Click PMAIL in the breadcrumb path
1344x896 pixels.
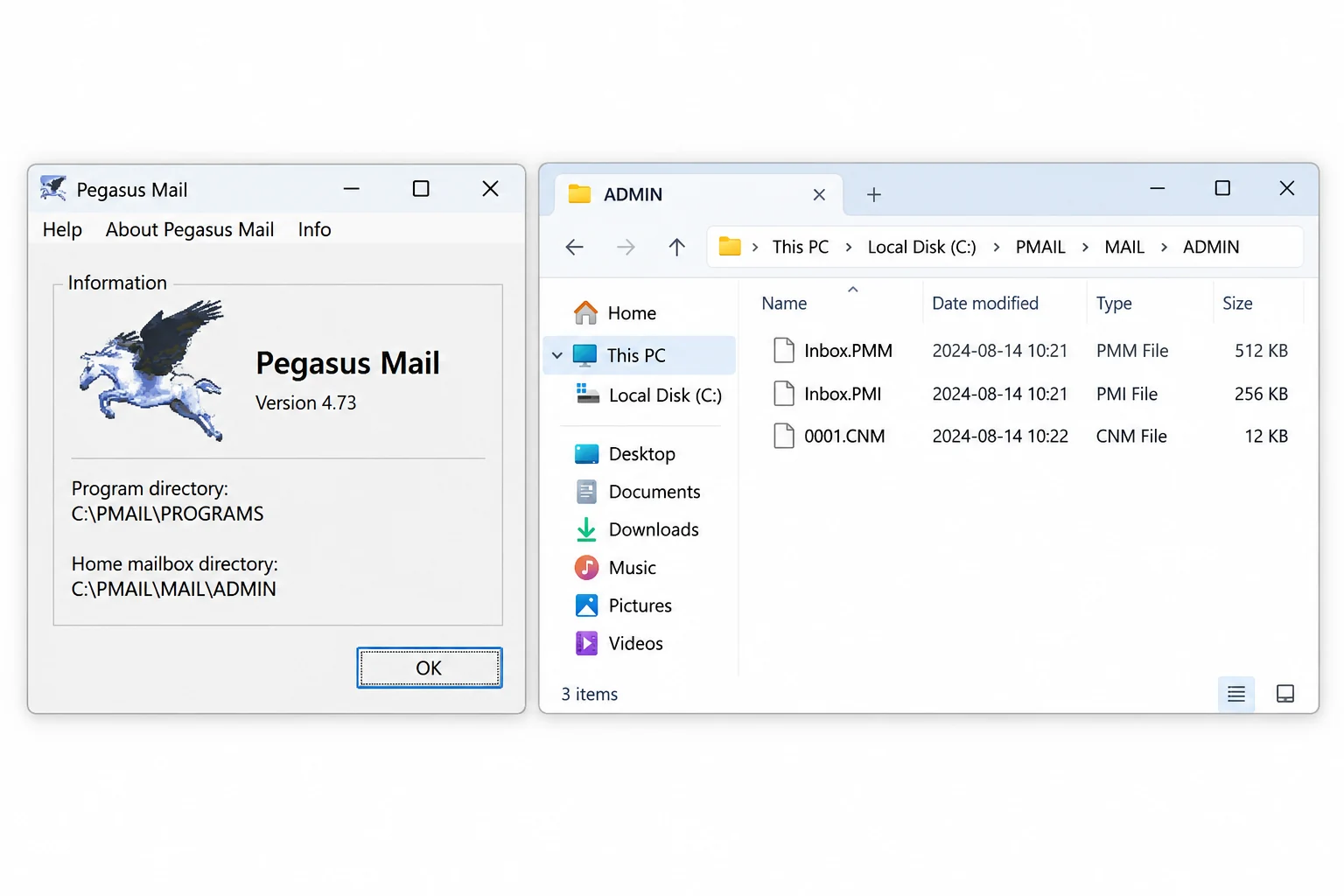[1040, 247]
